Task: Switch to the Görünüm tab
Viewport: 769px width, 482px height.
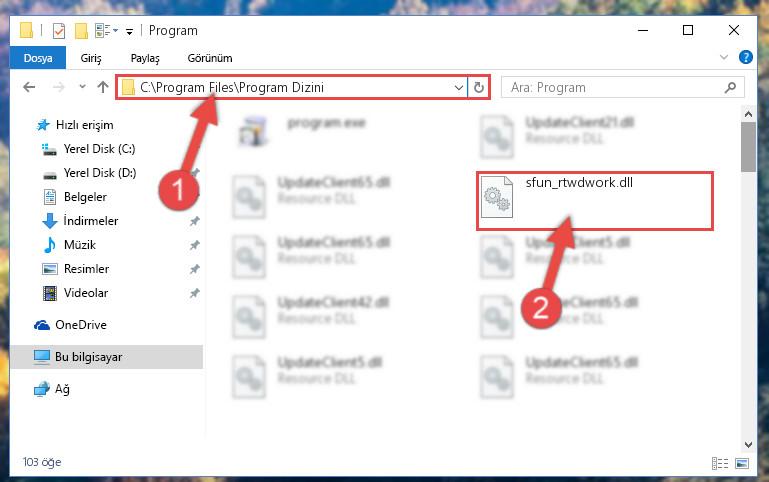Action: pos(210,58)
